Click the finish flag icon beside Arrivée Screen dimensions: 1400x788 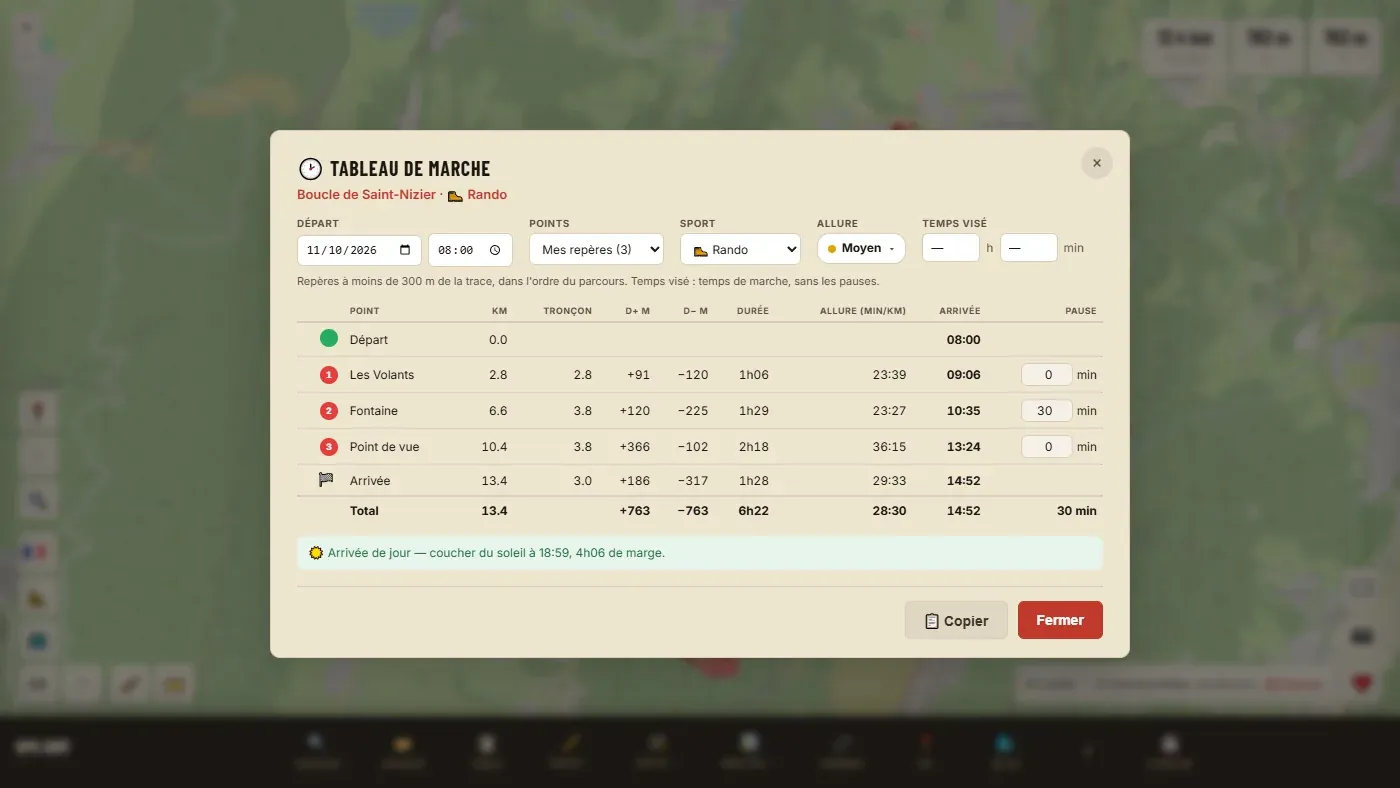coord(326,480)
